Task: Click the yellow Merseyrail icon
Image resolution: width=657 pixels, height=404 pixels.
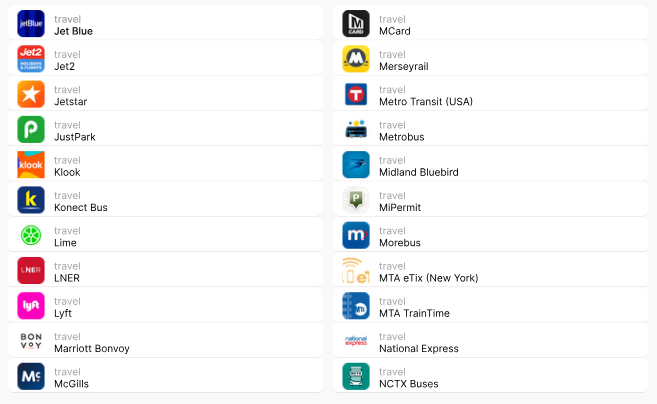Action: tap(356, 59)
